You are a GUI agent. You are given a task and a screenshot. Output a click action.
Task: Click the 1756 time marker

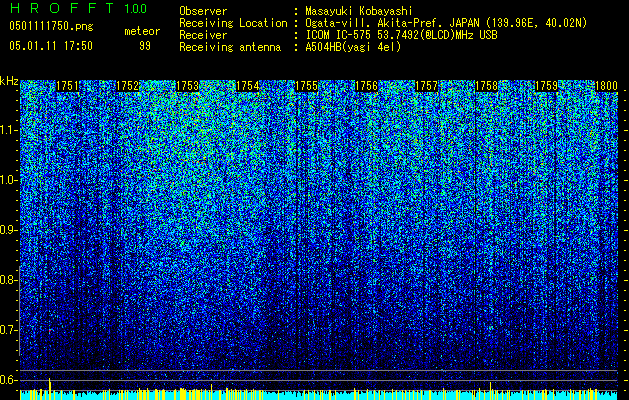coord(367,86)
